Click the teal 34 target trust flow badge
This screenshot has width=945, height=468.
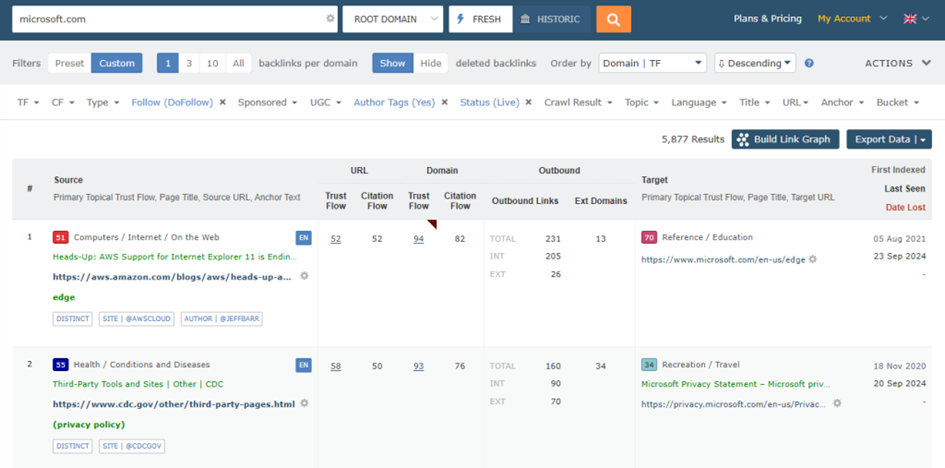[x=649, y=365]
